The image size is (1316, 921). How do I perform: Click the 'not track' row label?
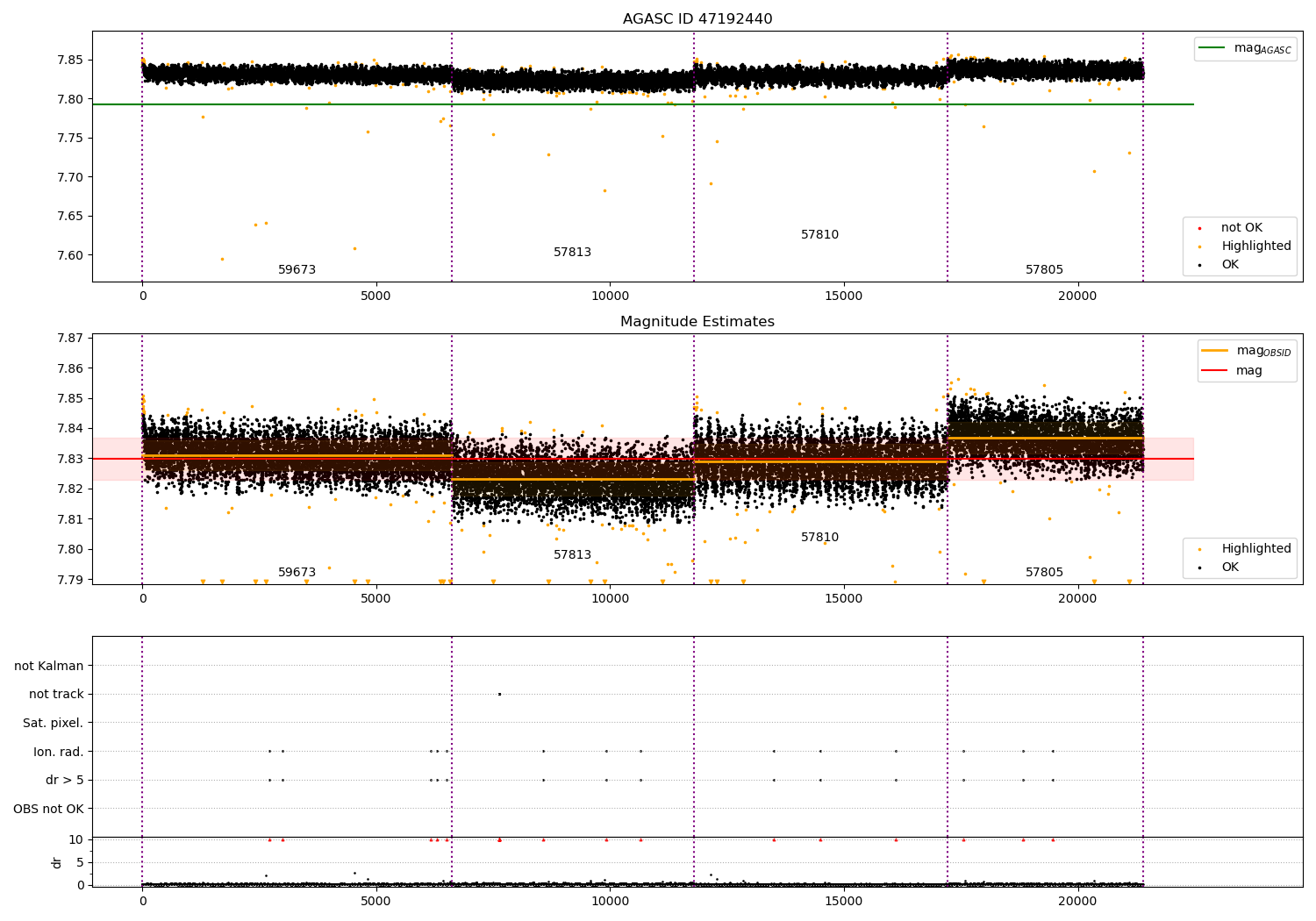tap(56, 695)
